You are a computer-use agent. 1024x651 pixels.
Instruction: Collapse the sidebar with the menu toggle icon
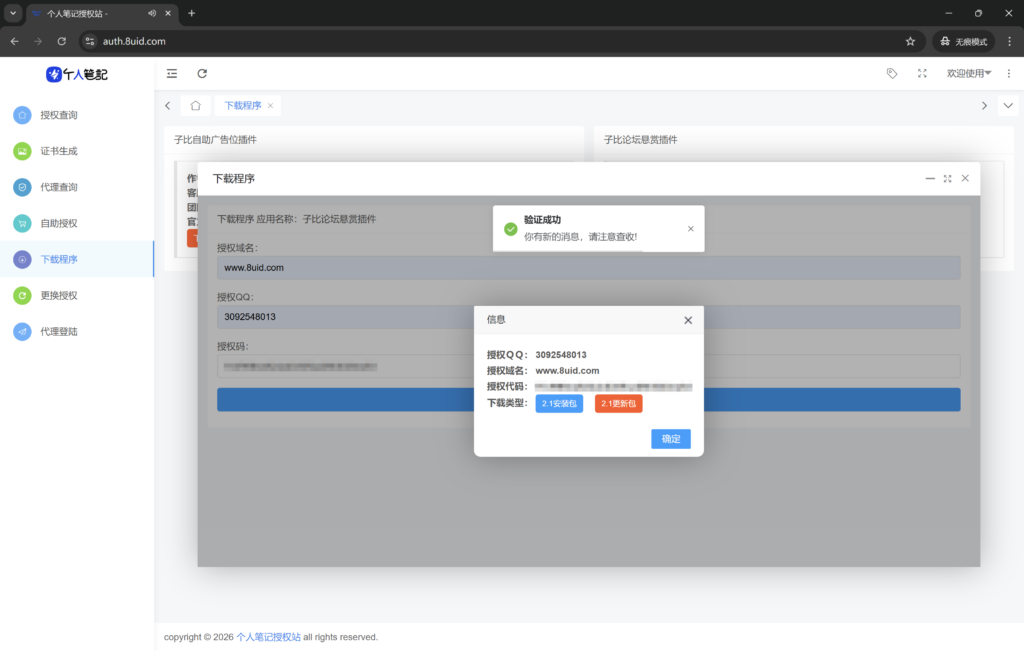click(172, 74)
